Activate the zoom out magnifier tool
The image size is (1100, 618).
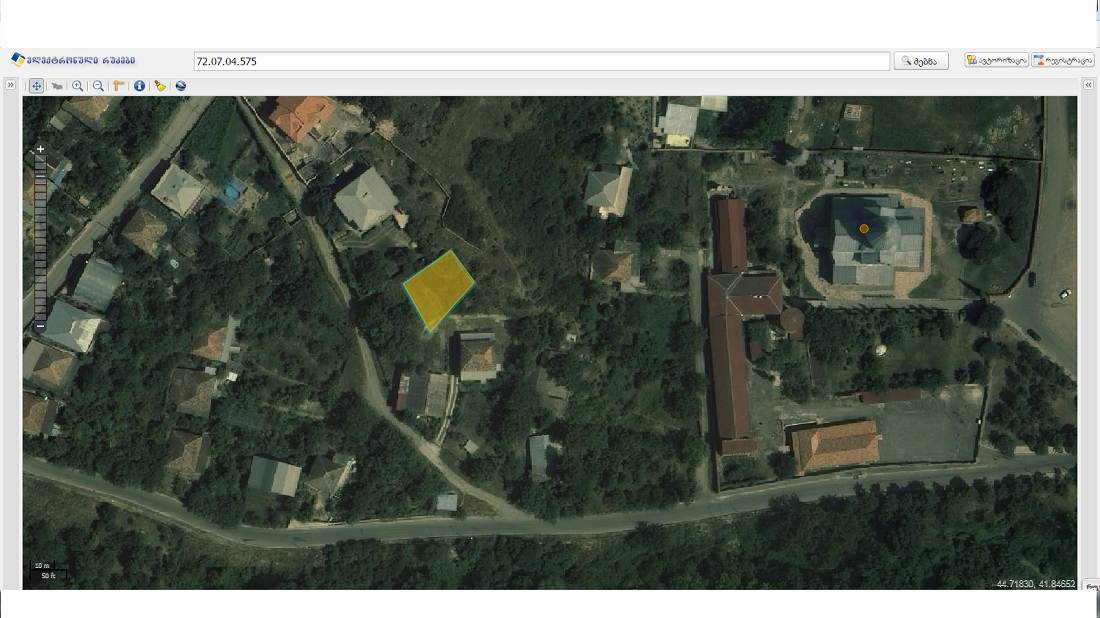pos(98,86)
